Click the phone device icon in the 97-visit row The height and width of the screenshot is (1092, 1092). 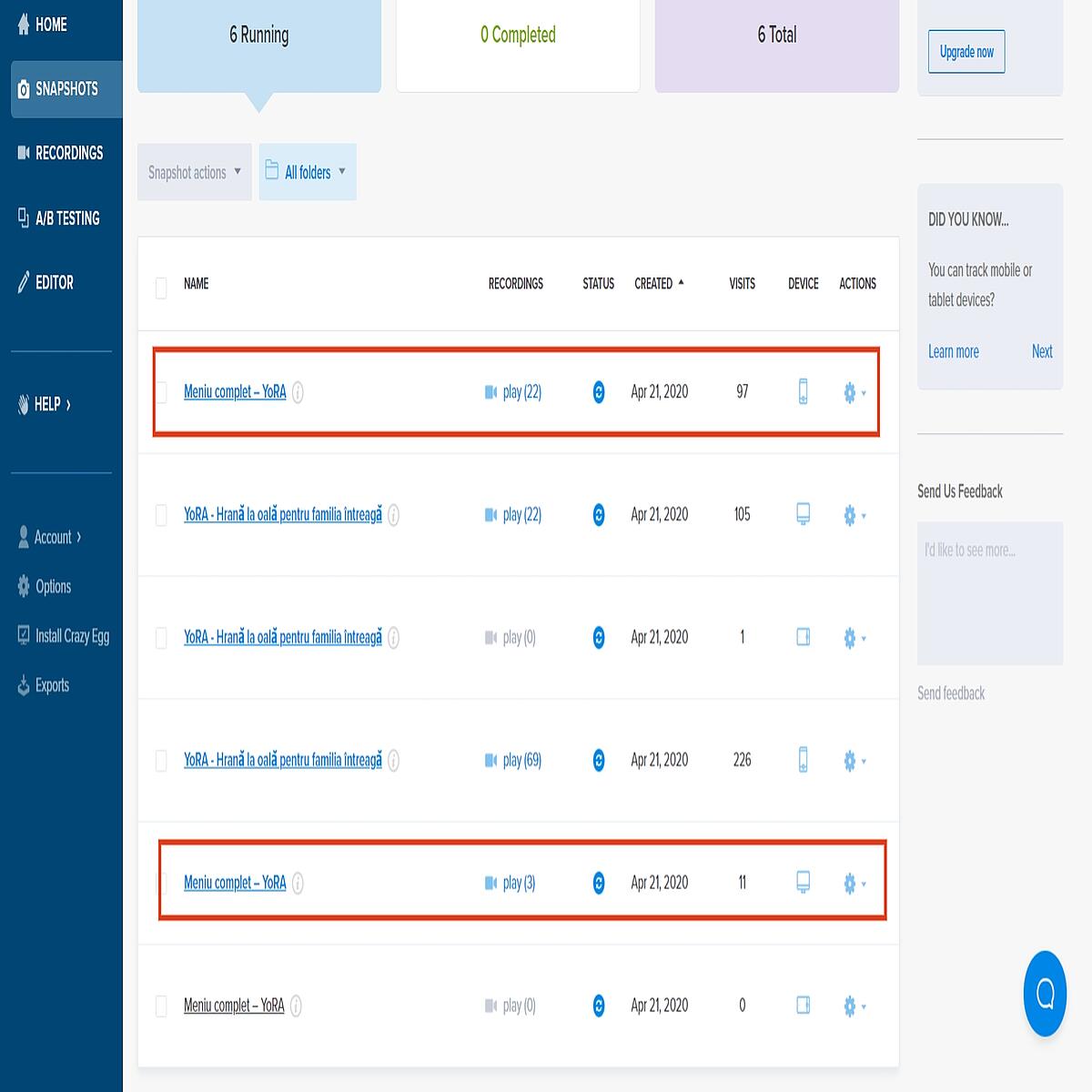803,391
